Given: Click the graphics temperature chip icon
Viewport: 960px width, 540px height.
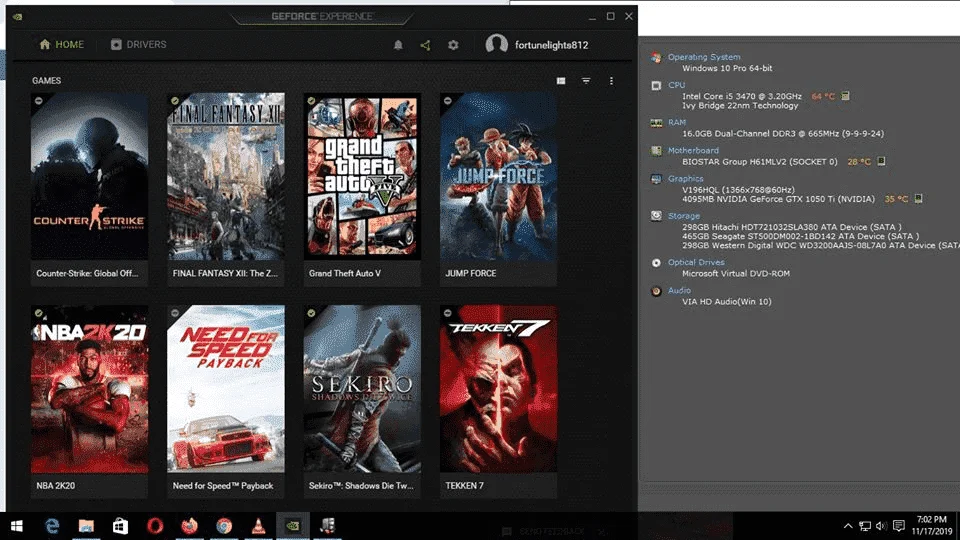Looking at the screenshot, I should [x=918, y=198].
